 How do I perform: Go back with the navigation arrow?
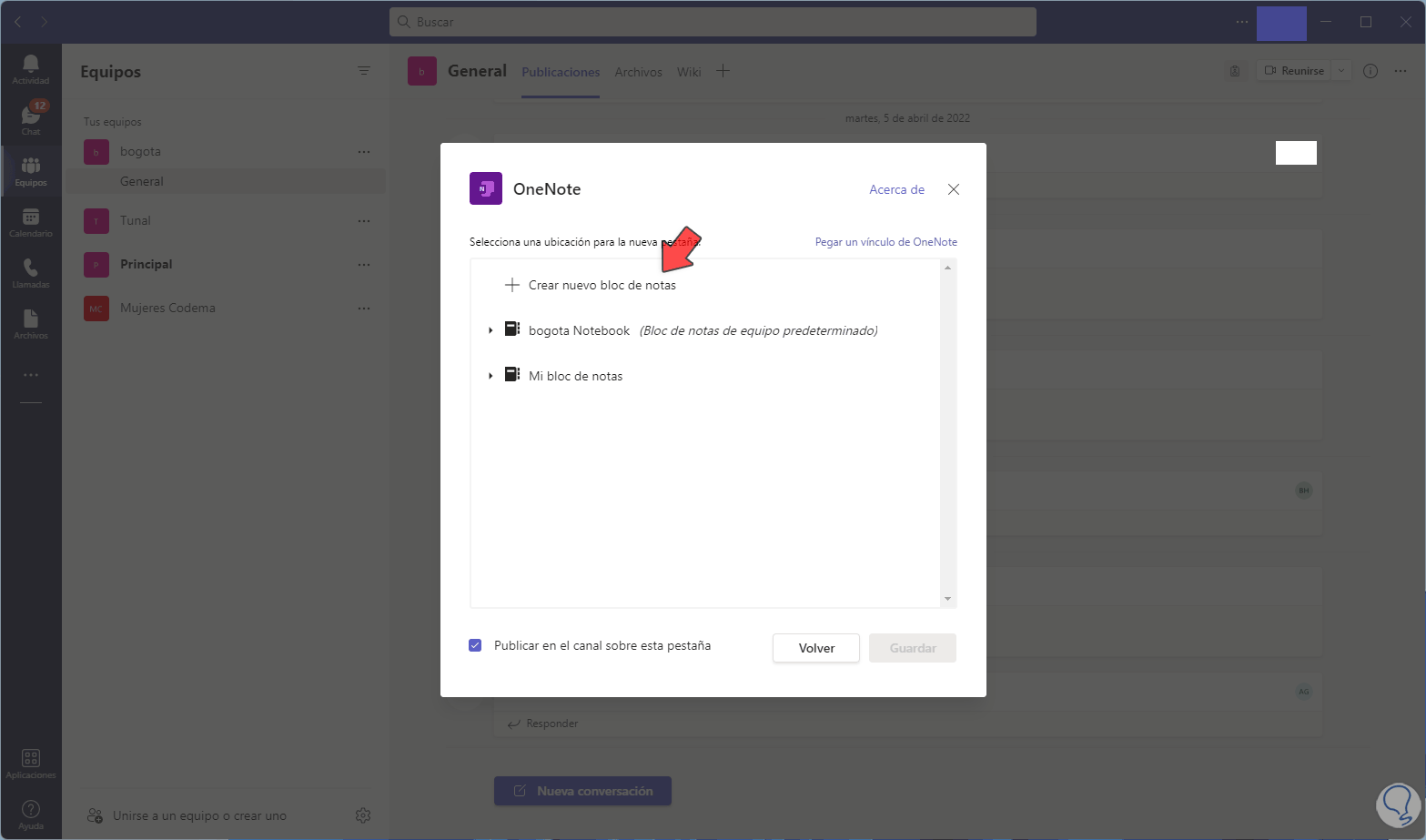[18, 22]
